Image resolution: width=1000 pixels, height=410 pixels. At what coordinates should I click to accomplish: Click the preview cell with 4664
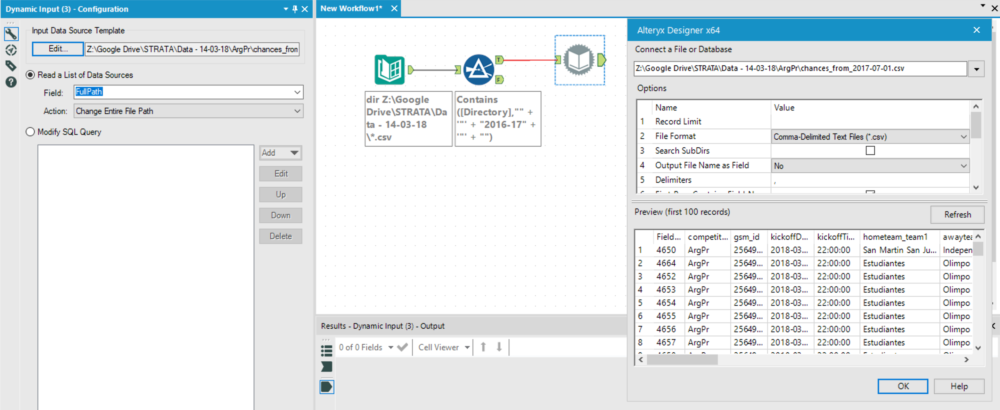pos(669,263)
